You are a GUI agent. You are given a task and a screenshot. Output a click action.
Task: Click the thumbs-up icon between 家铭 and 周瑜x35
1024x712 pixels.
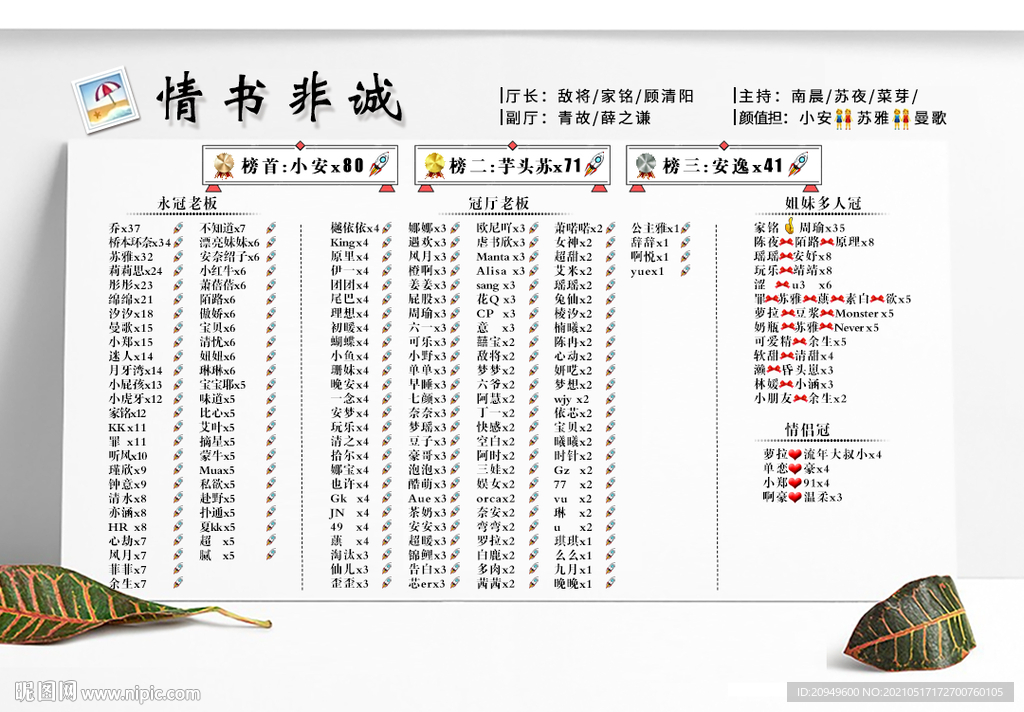[x=789, y=228]
